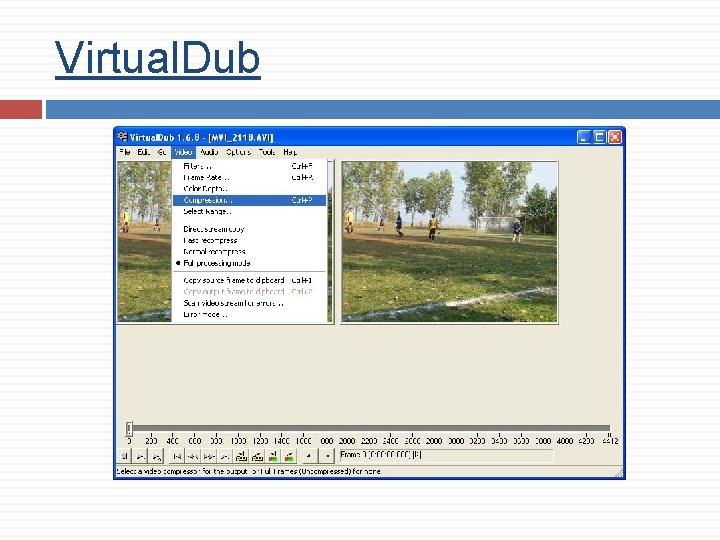Open the File menu
720x540 pixels.
point(124,152)
